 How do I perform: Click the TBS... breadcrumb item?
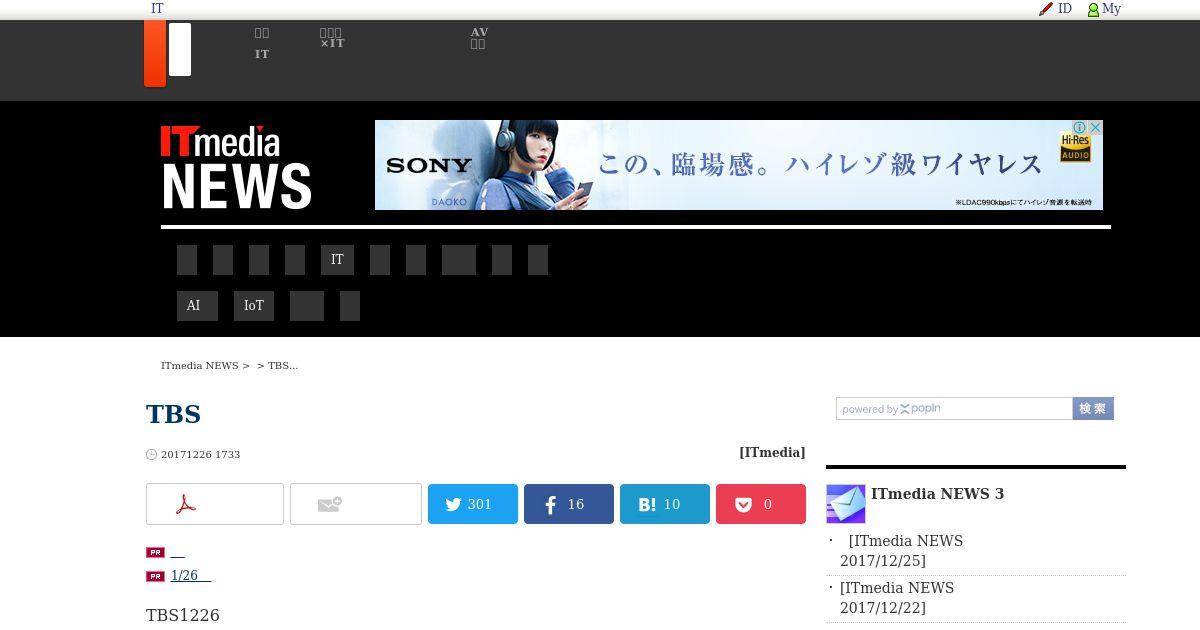[x=283, y=366]
